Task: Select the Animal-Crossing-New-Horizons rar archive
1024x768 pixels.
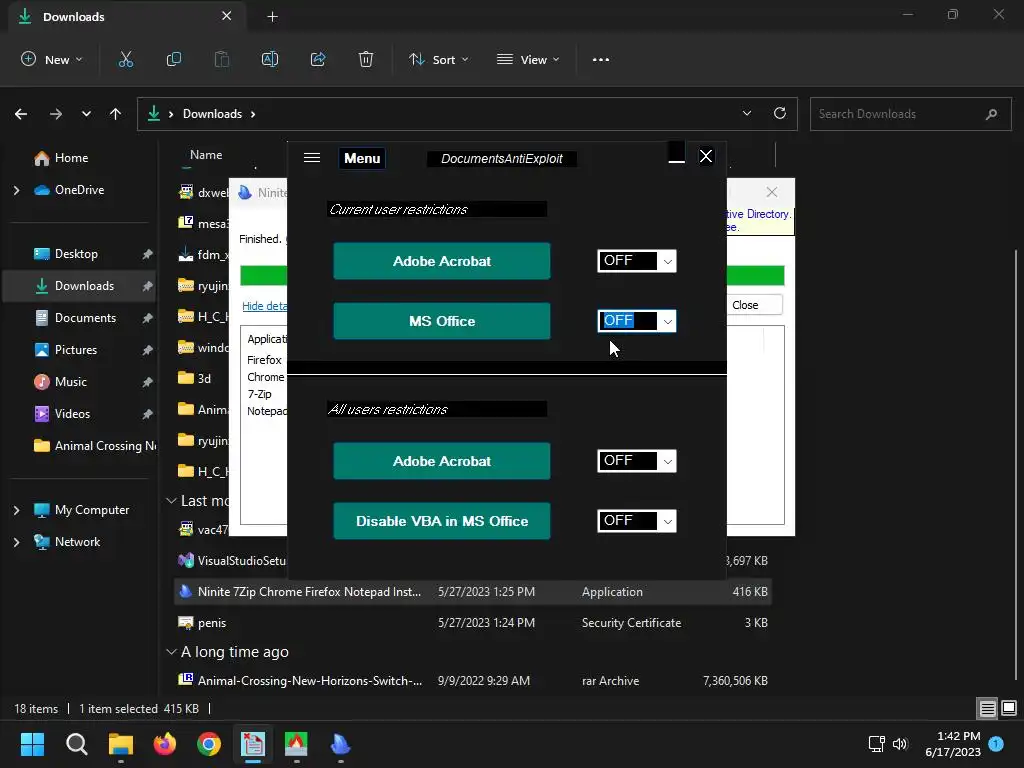Action: pyautogui.click(x=473, y=680)
